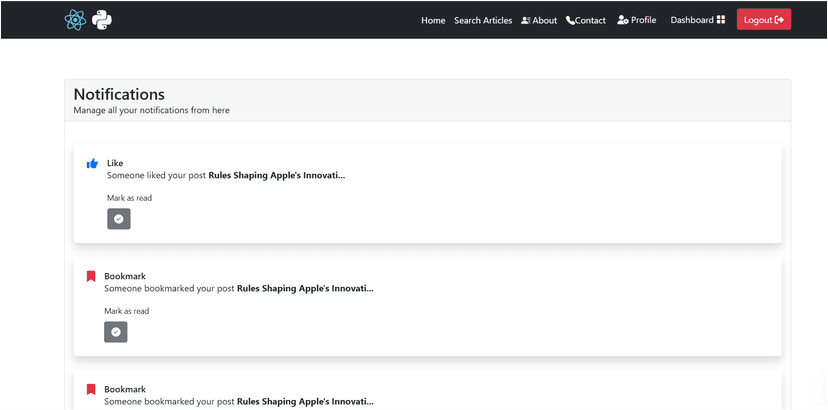
Task: Navigate to Contact page
Action: pyautogui.click(x=590, y=20)
